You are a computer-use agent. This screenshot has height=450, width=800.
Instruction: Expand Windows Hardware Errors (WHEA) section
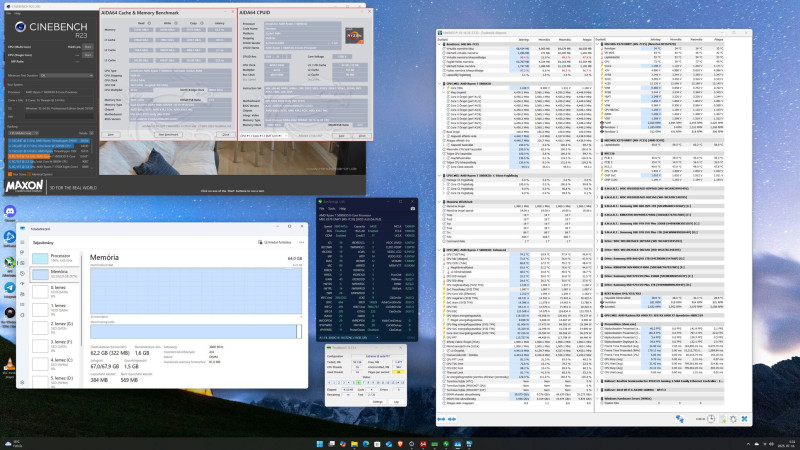[x=598, y=398]
